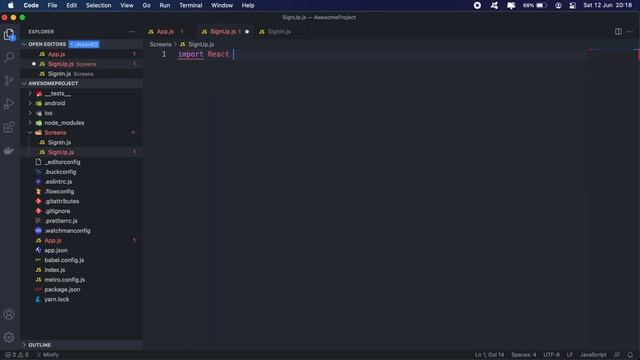Open package.json in explorer

[62, 289]
